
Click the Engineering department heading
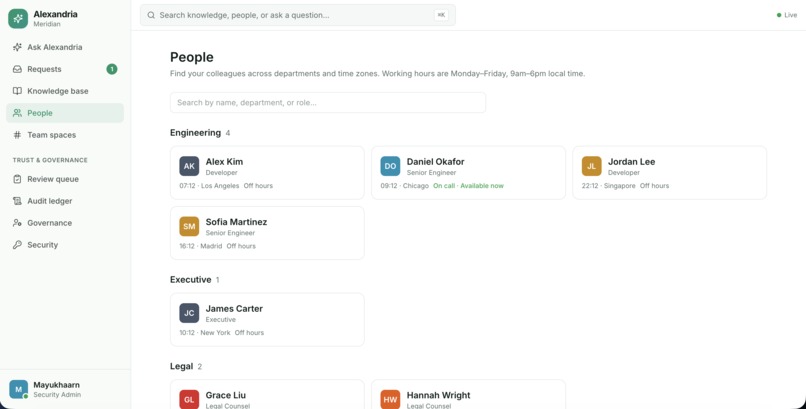[195, 133]
